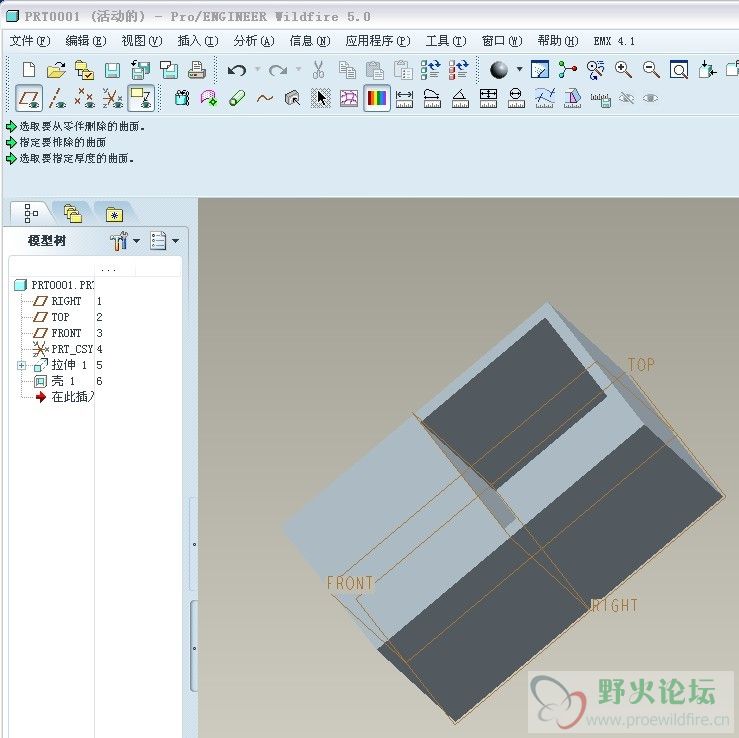Select the 壳 1 shell feature
Image resolution: width=739 pixels, height=738 pixels.
[x=55, y=381]
